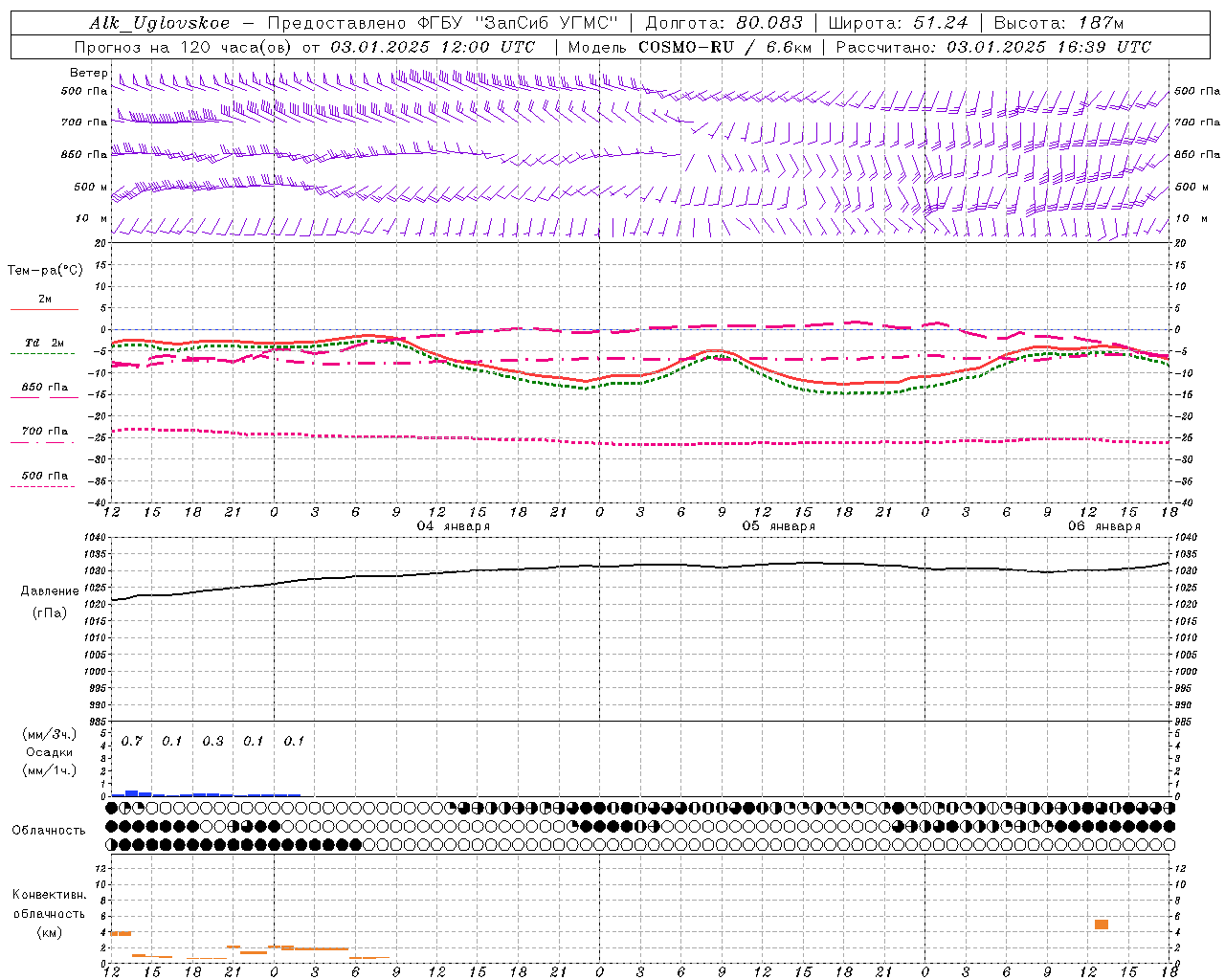Viewport: 1225px width, 980px height.
Task: Select the 'Широта: 51.24' latitude value
Action: 898,23
